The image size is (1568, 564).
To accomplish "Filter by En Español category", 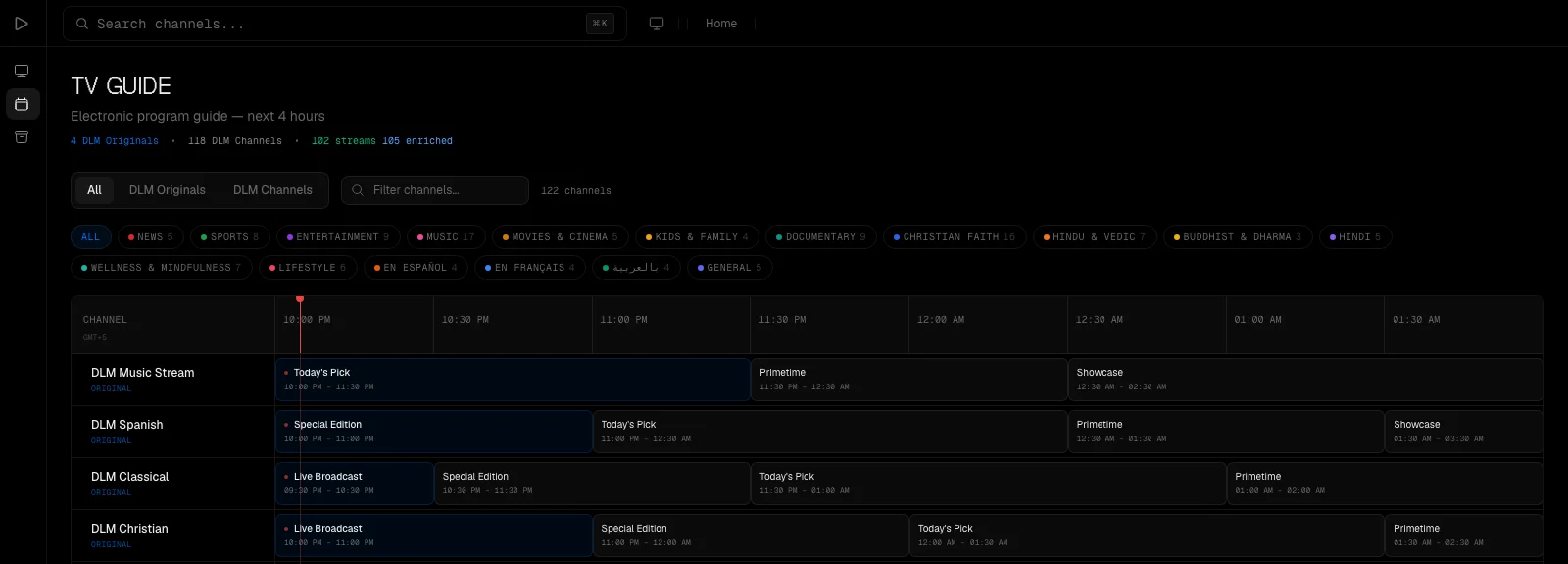I will 416,268.
